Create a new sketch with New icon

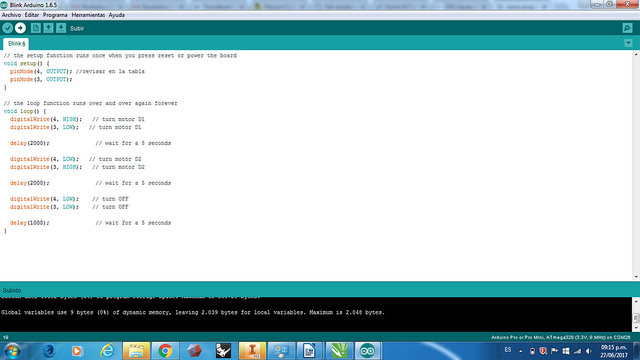[36, 28]
